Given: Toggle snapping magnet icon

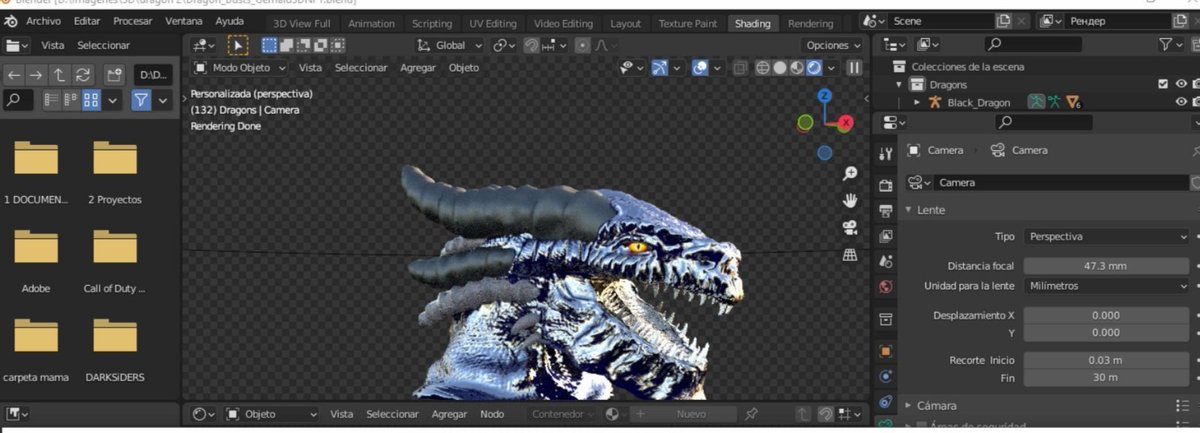Looking at the screenshot, I should point(533,45).
